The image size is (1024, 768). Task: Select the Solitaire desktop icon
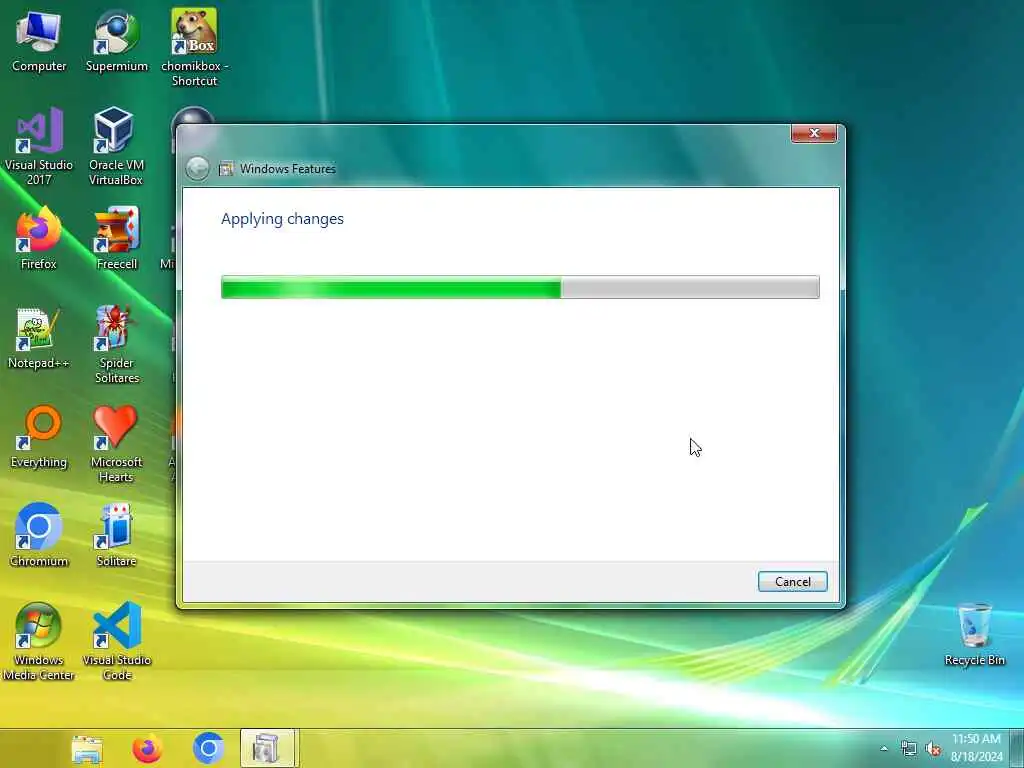click(x=116, y=536)
